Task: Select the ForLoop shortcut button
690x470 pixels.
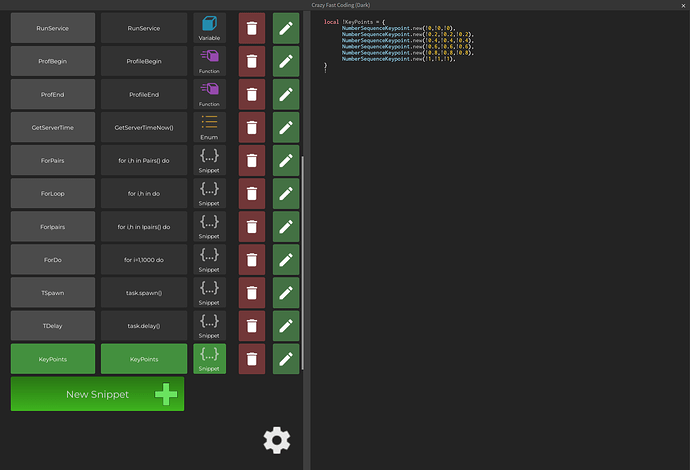Action: 53,193
